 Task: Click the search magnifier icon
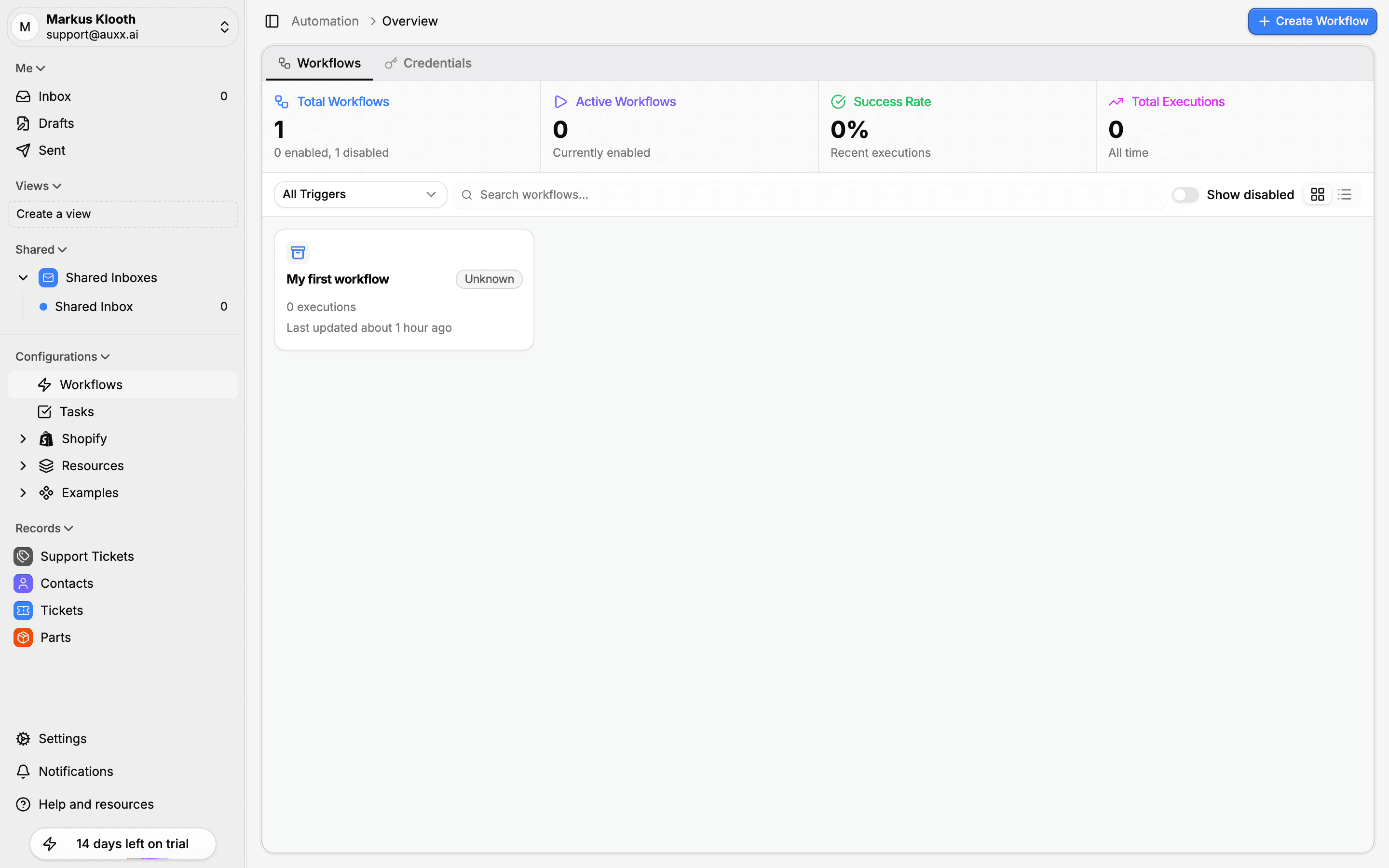467,195
